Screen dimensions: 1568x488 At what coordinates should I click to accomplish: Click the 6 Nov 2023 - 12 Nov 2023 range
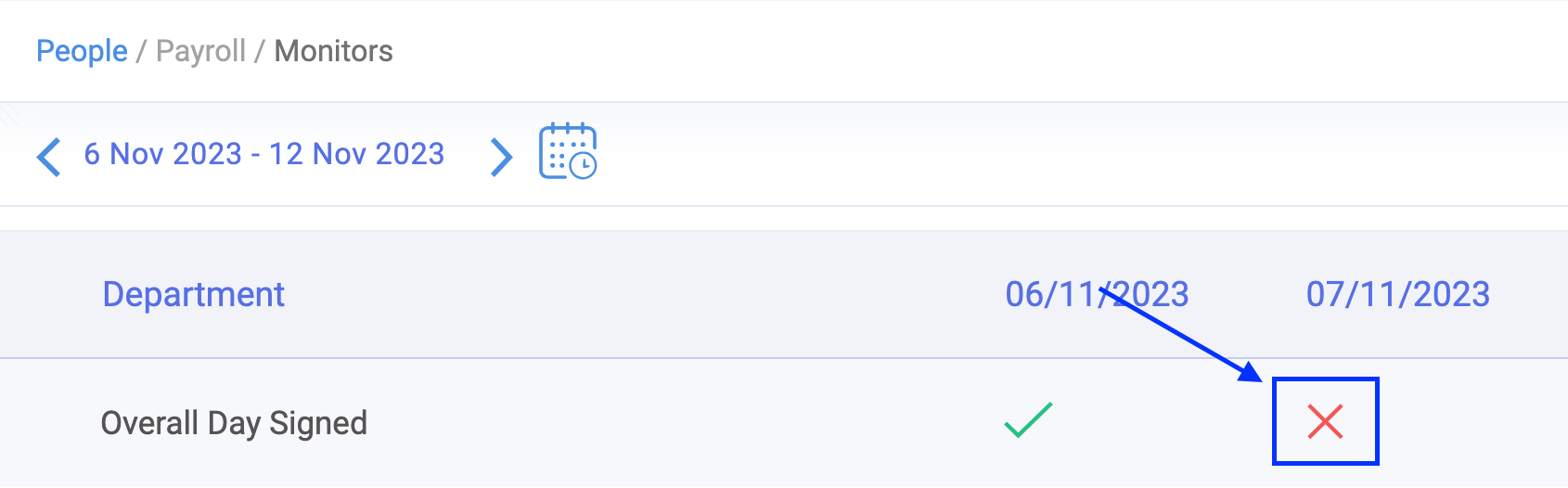(264, 154)
